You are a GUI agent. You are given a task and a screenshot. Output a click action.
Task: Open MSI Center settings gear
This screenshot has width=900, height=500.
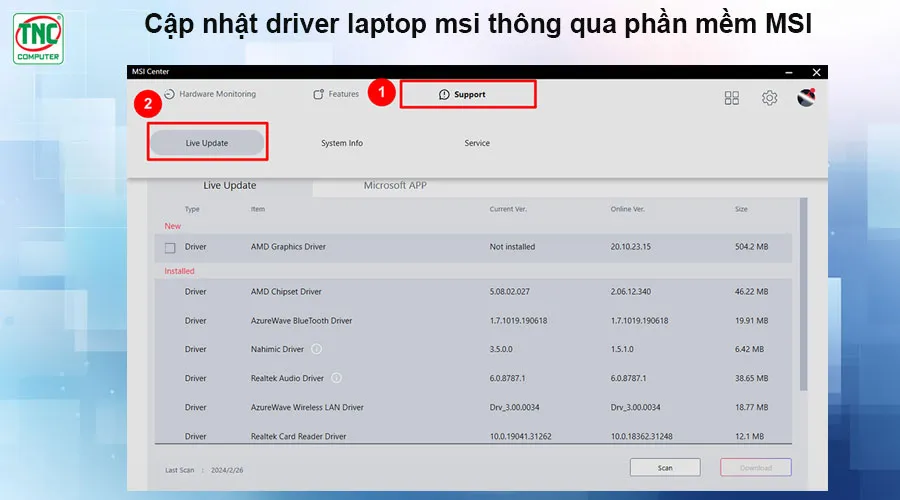(769, 98)
